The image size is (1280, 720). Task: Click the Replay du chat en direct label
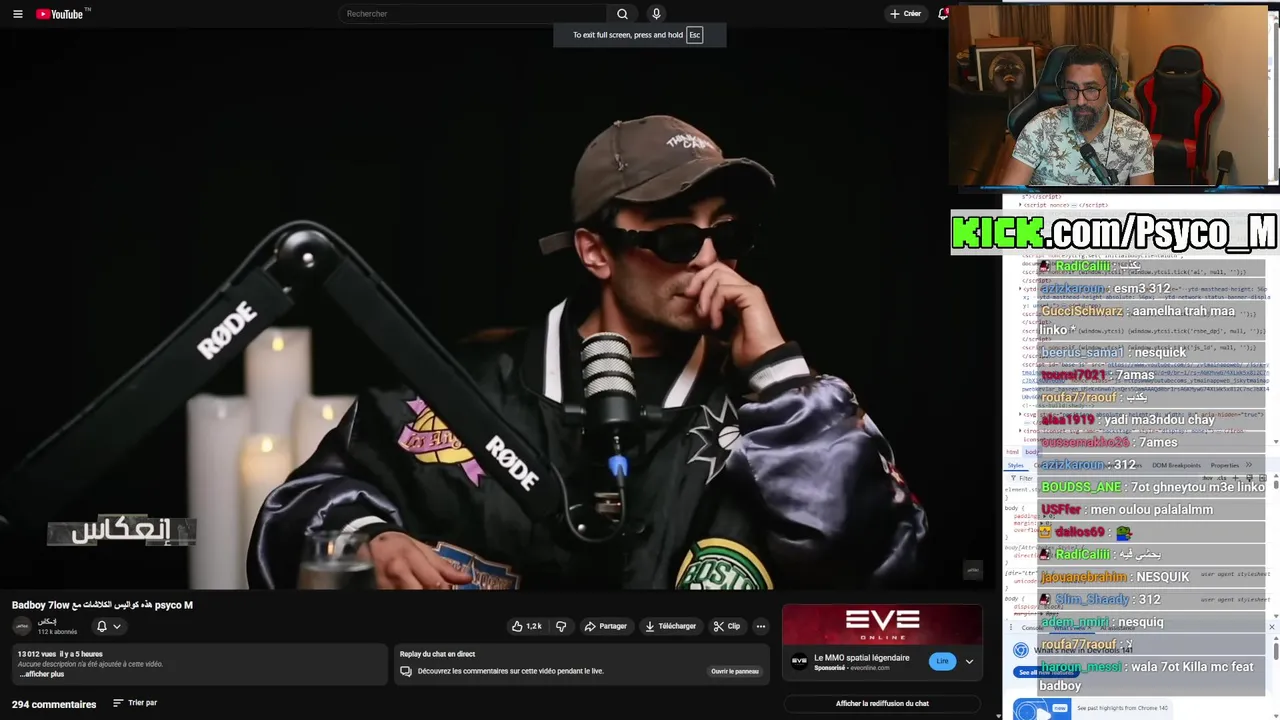[x=437, y=654]
